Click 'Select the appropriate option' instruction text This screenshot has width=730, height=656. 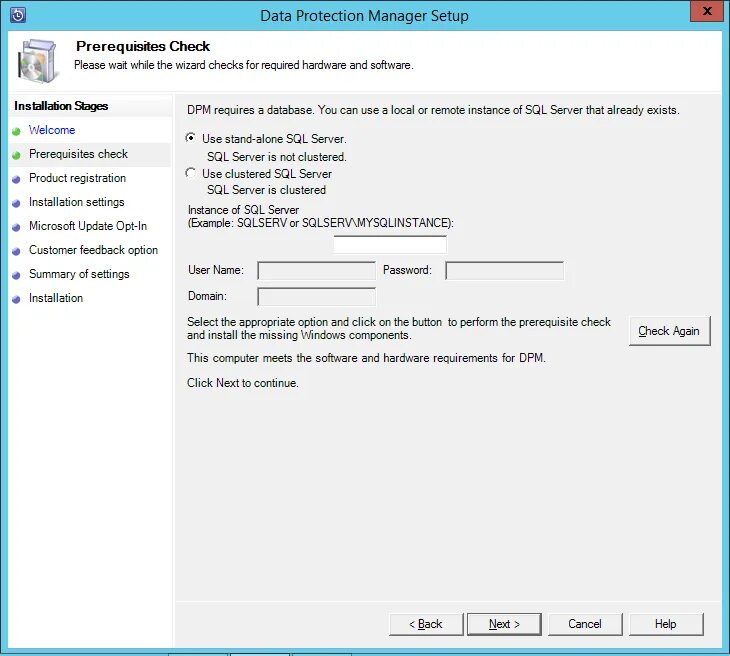[x=399, y=328]
